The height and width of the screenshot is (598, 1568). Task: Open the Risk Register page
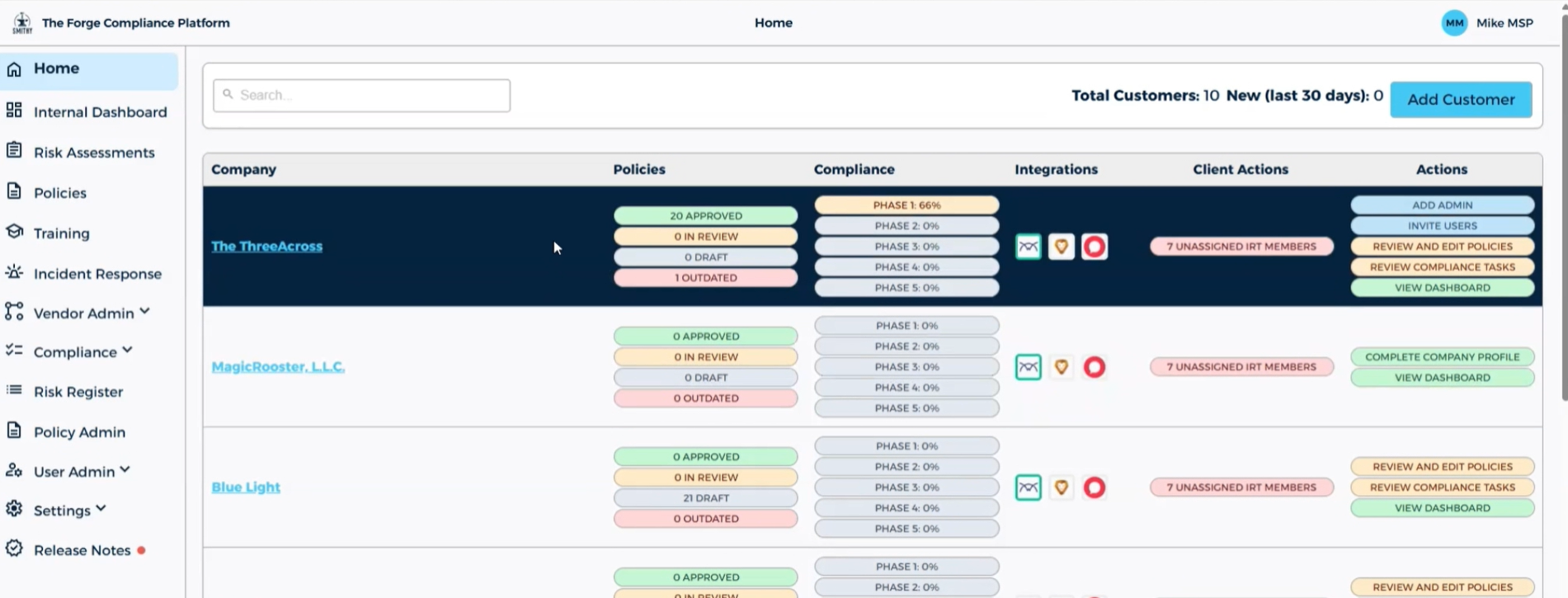[78, 392]
